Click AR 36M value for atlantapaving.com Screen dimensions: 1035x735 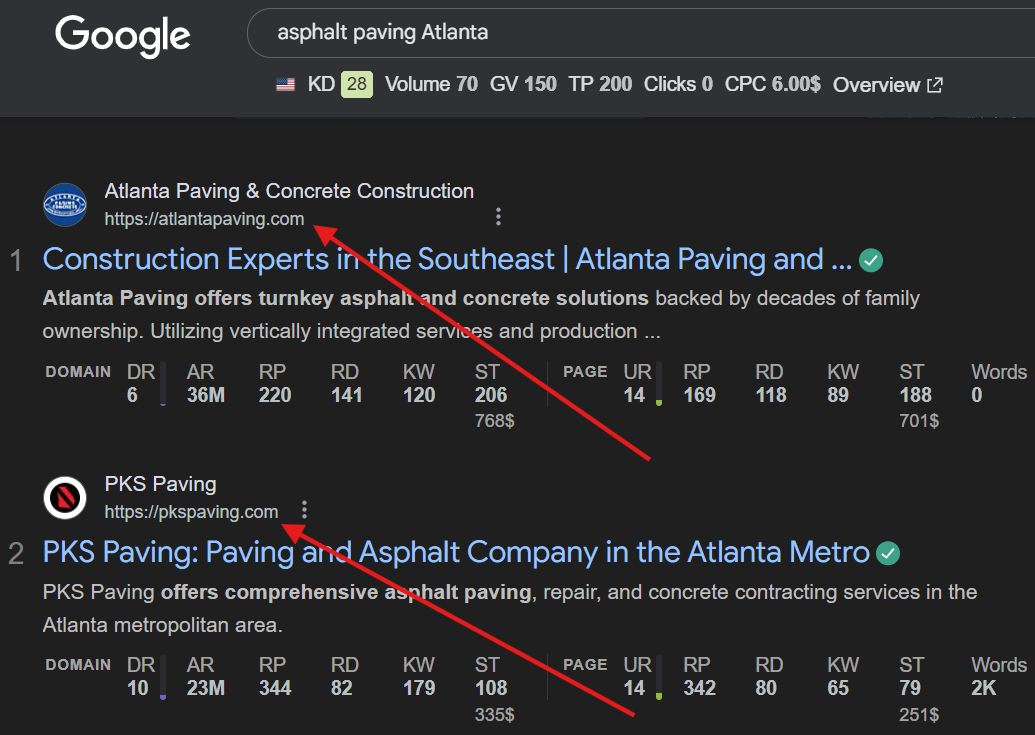click(x=206, y=395)
